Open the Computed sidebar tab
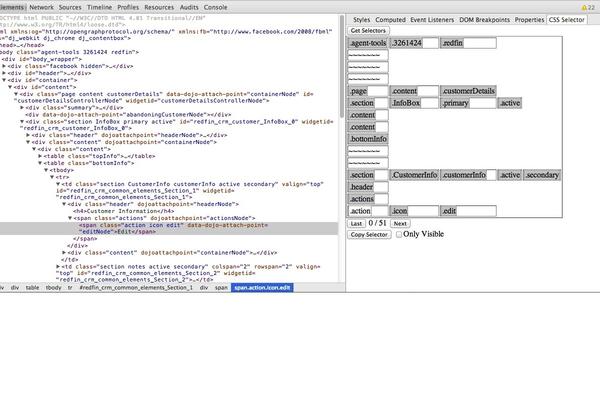This screenshot has height=400, width=600. [390, 20]
